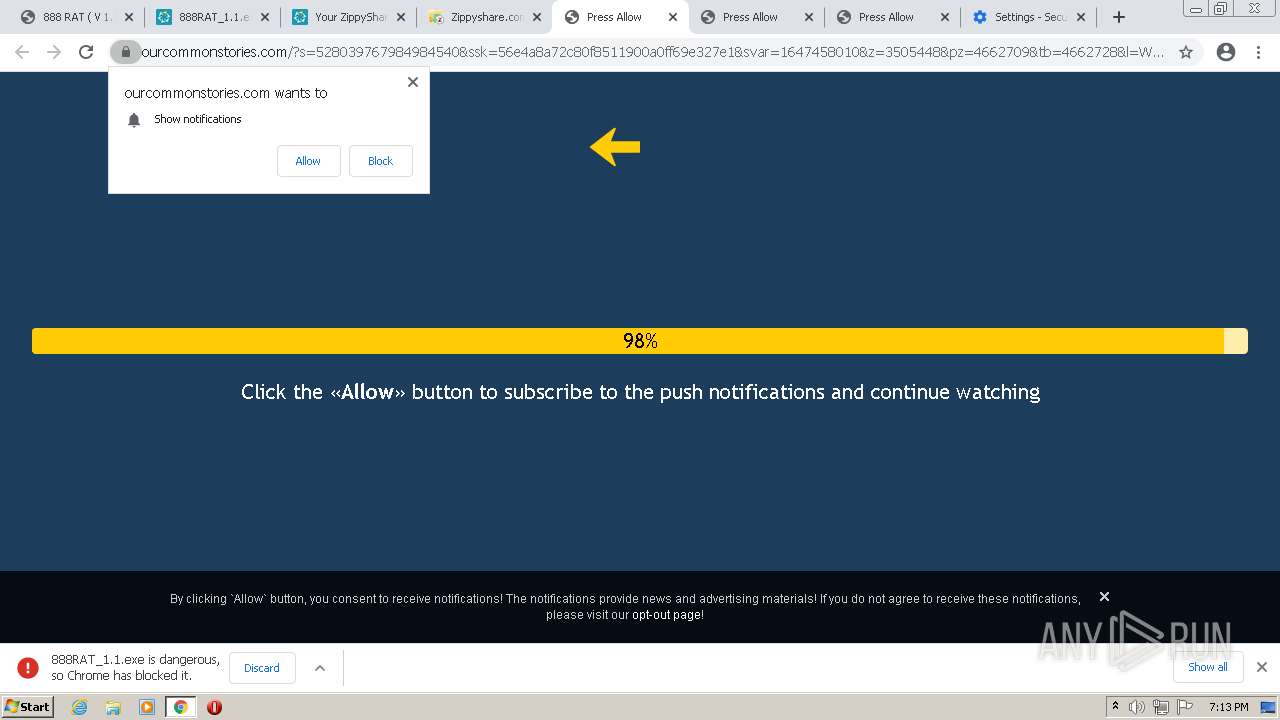Viewport: 1280px width, 720px height.
Task: Open the Chrome profile account icon
Action: [x=1226, y=52]
